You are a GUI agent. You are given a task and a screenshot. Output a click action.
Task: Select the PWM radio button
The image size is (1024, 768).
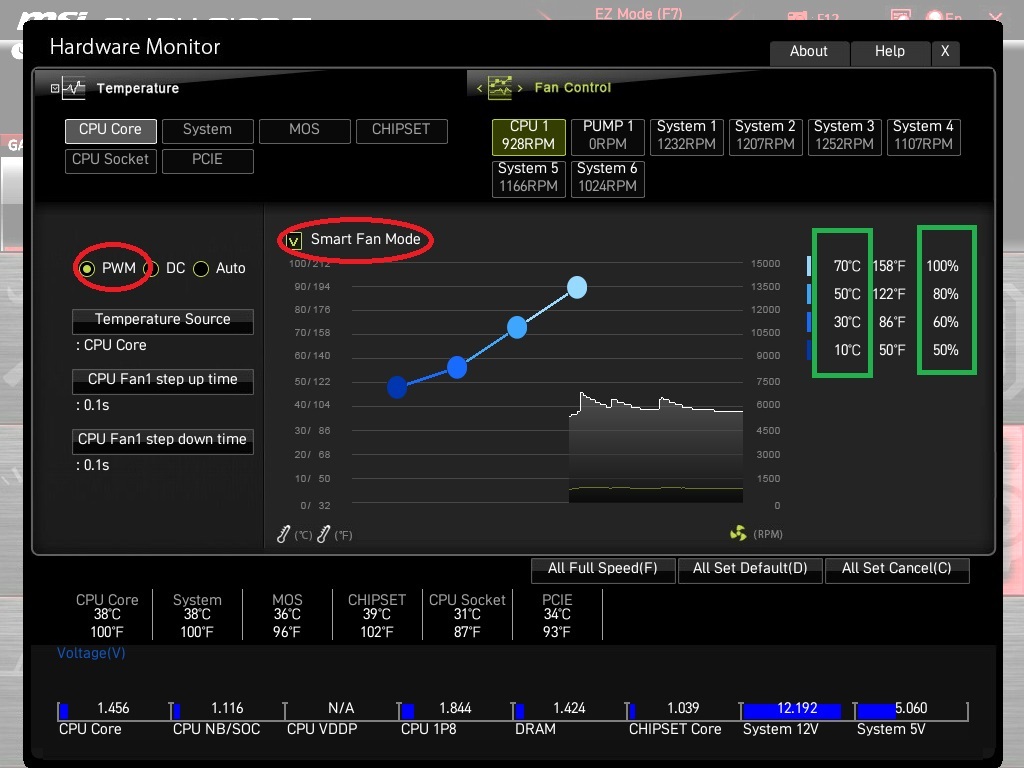coord(87,268)
